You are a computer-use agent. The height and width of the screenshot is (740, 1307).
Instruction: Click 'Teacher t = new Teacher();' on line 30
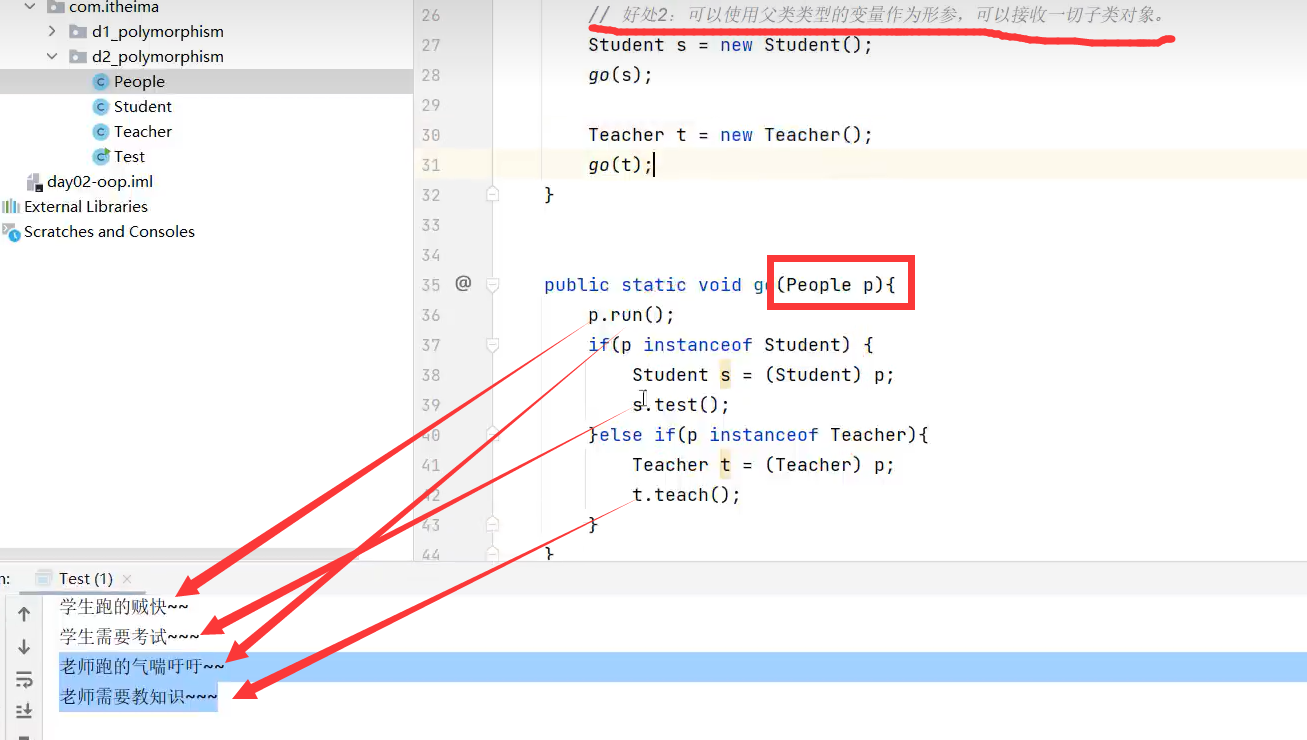(x=730, y=135)
